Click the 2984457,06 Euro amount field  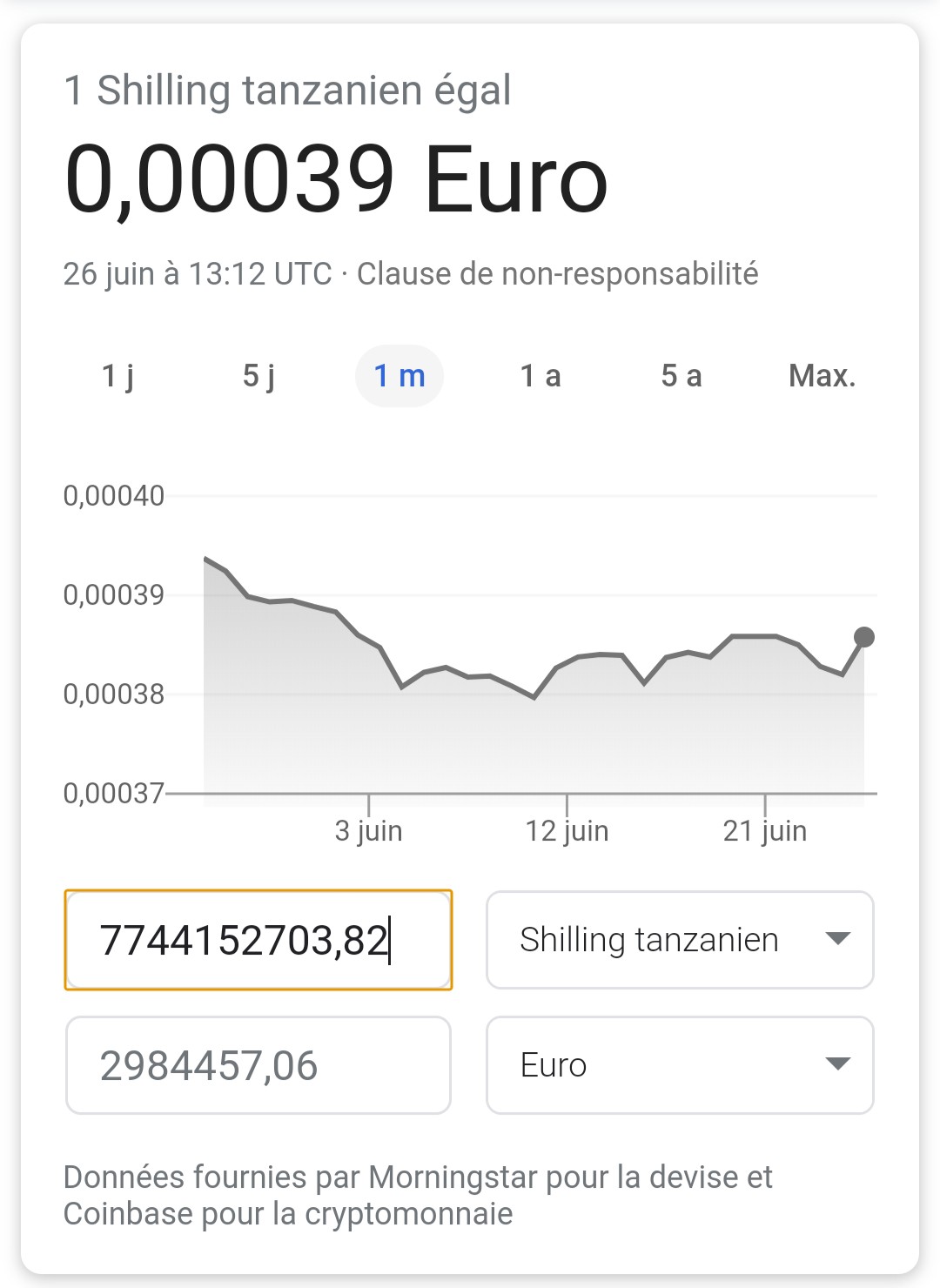point(258,1065)
